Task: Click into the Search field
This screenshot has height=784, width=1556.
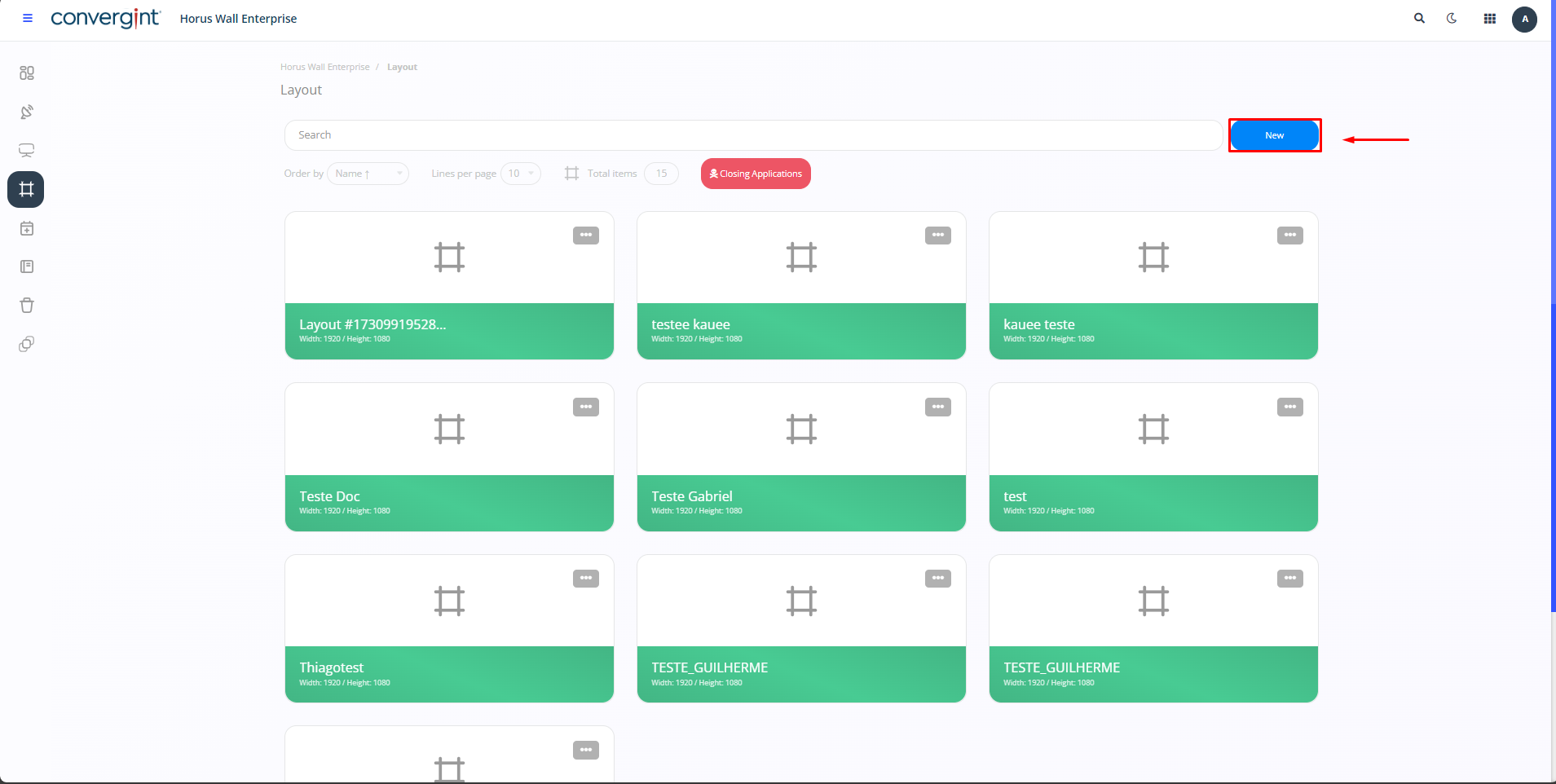Action: pyautogui.click(x=752, y=135)
